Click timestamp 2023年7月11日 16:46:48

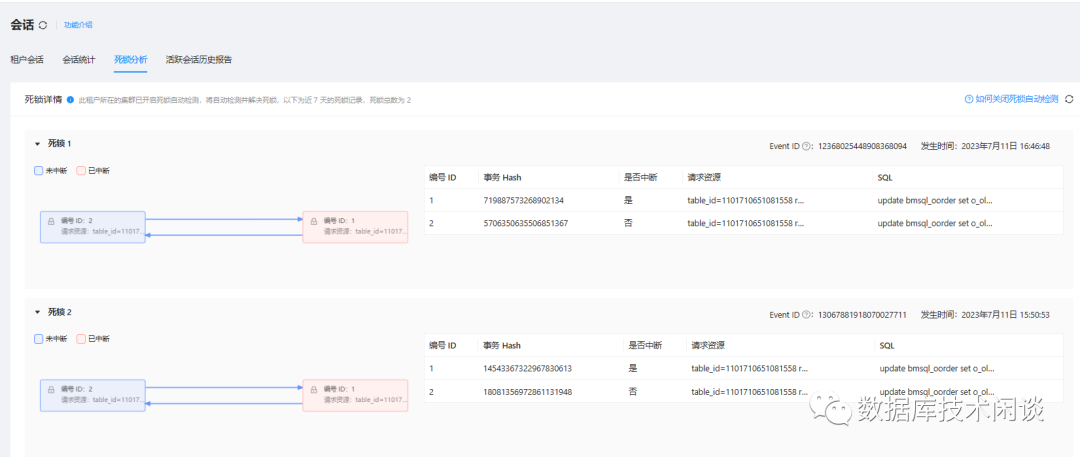[x=1004, y=147]
